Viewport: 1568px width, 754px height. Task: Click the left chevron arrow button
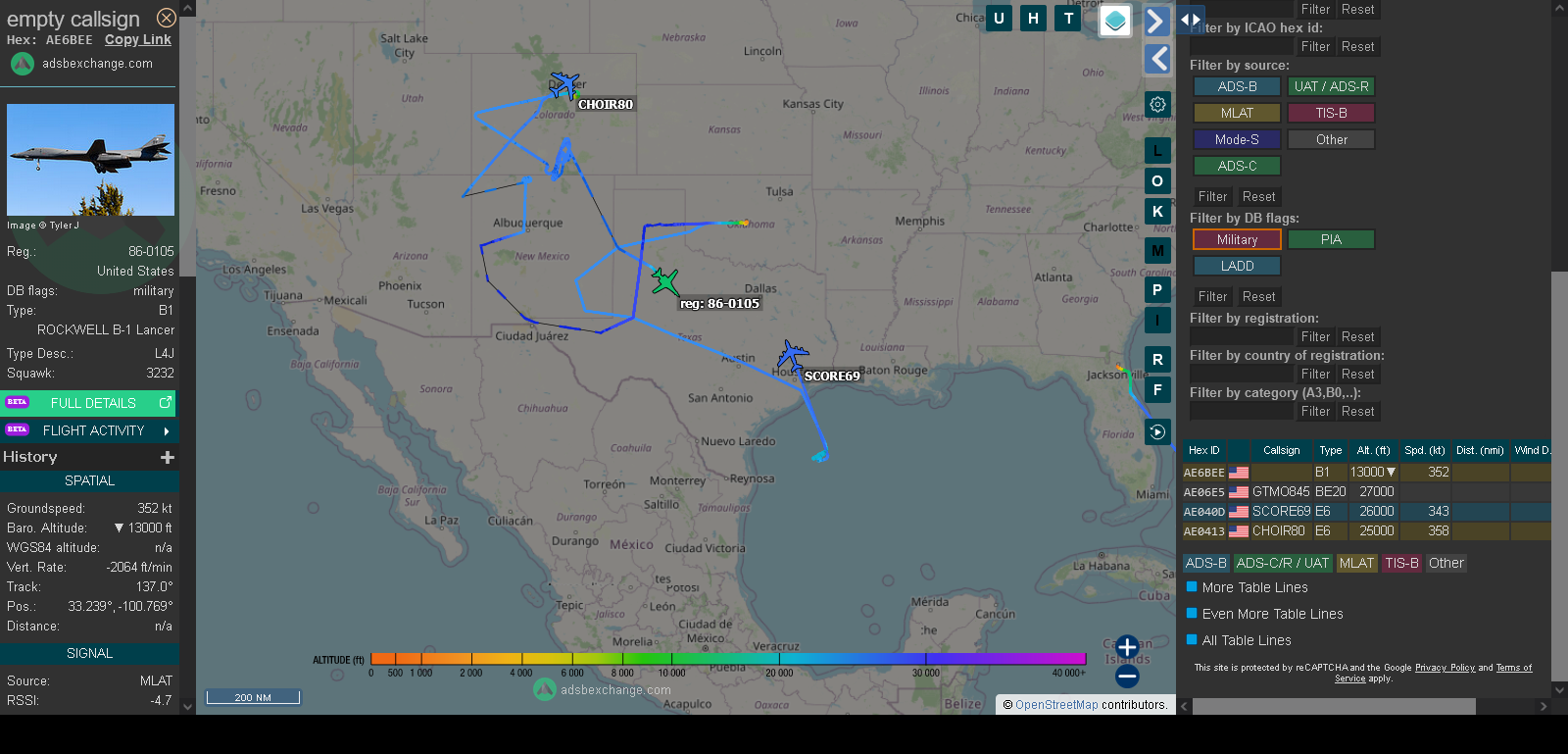coord(1157,59)
